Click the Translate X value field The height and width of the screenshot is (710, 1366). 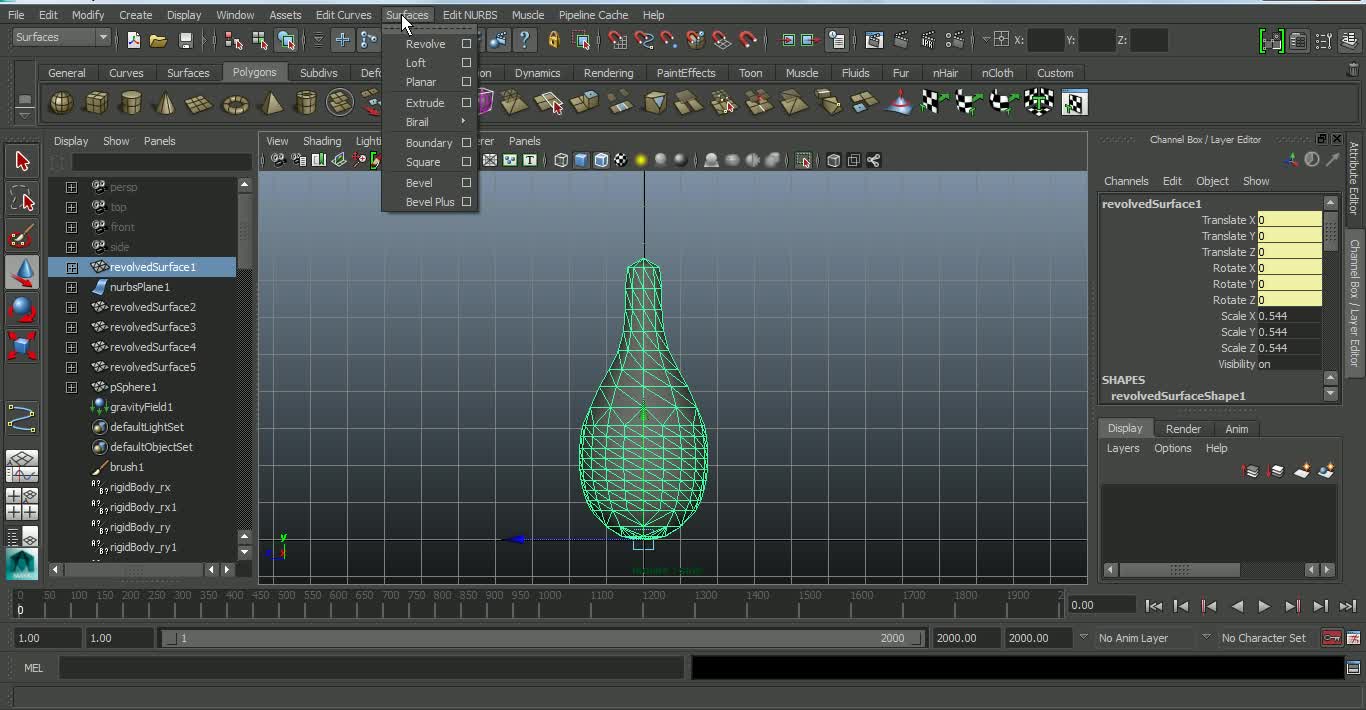coord(1290,220)
